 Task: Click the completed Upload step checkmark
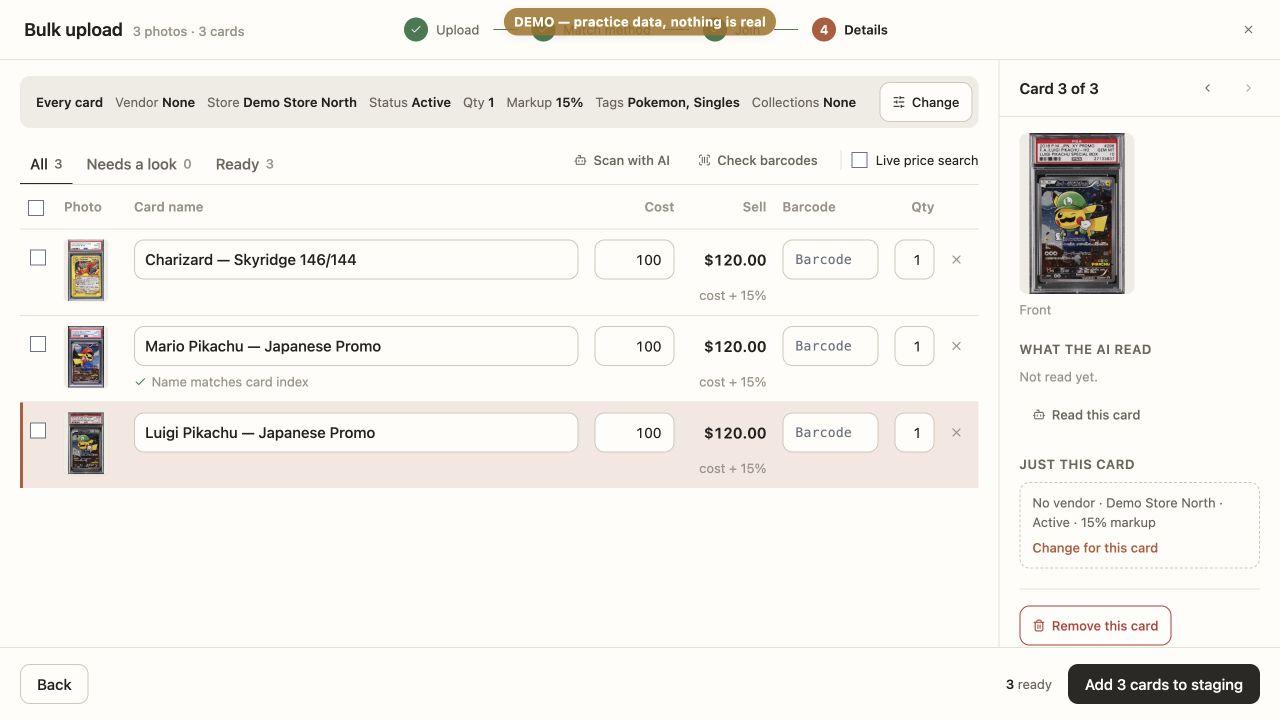tap(416, 30)
